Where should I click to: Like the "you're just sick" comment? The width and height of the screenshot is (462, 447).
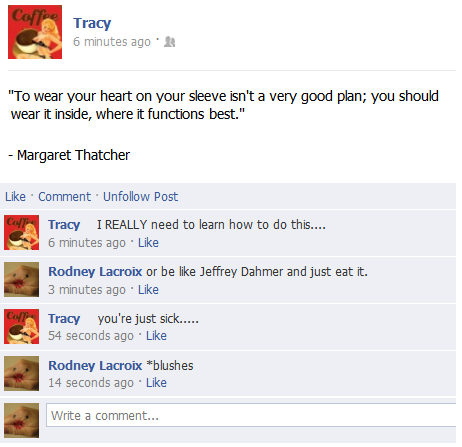click(156, 336)
